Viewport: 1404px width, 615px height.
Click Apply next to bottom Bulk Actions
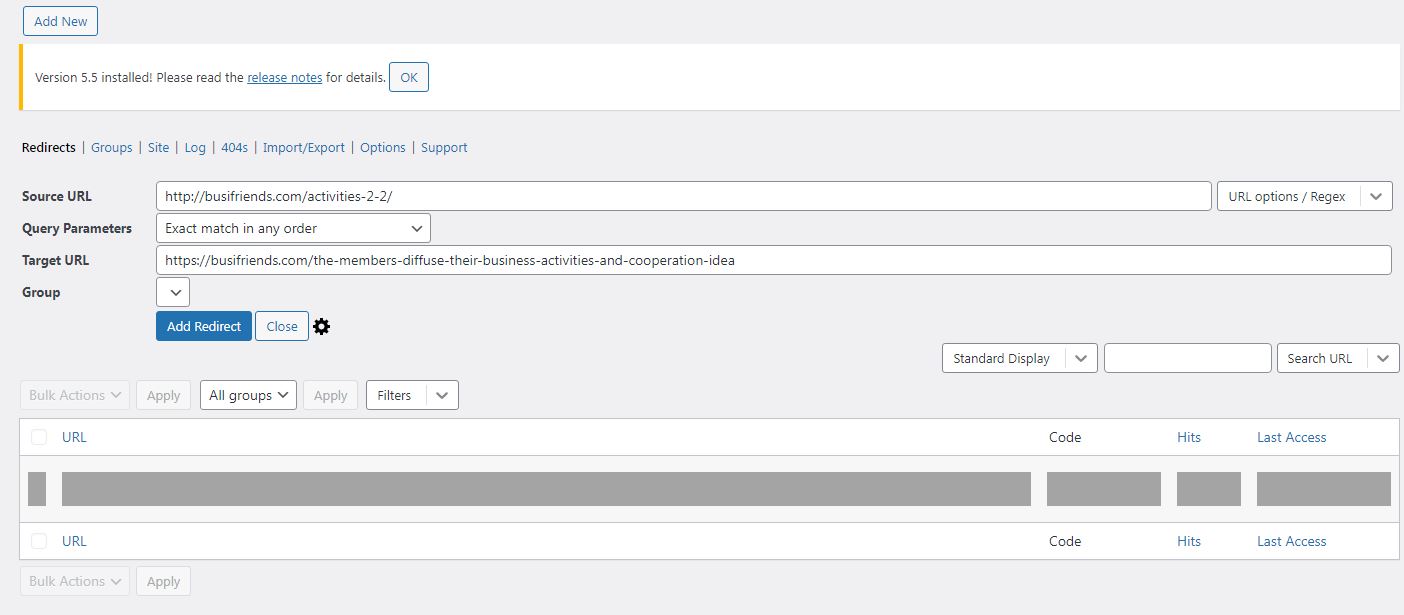pyautogui.click(x=163, y=581)
